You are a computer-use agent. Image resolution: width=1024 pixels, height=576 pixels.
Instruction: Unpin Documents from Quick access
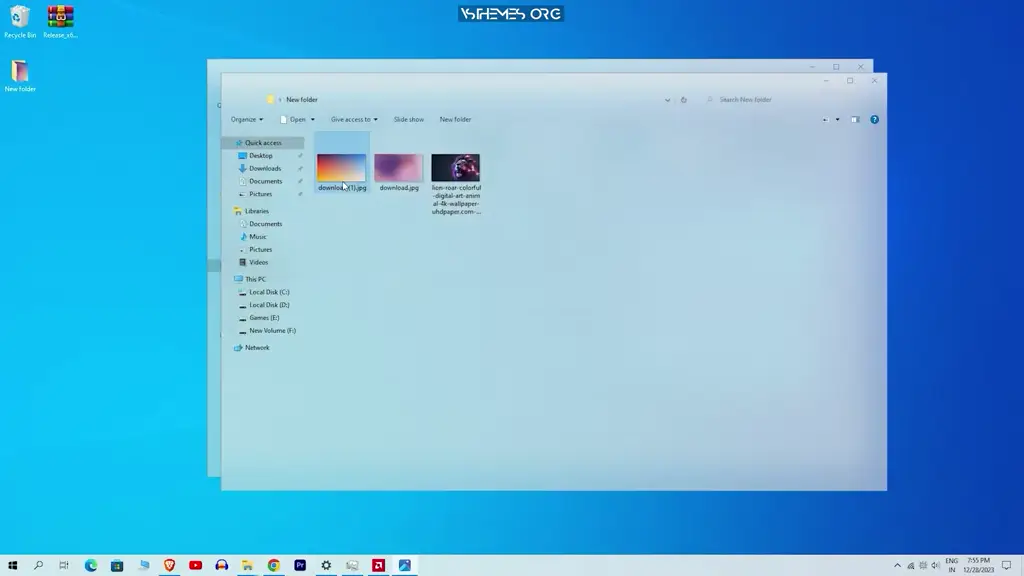coord(300,181)
